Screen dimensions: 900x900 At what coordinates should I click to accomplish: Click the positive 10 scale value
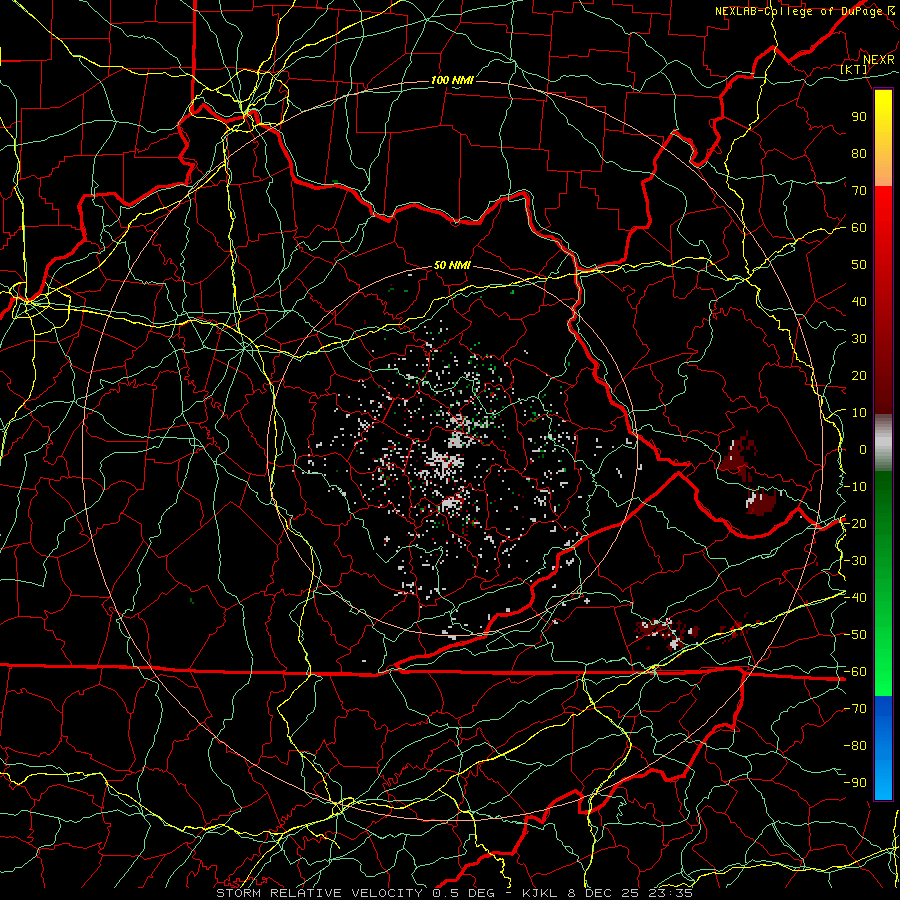(x=859, y=413)
